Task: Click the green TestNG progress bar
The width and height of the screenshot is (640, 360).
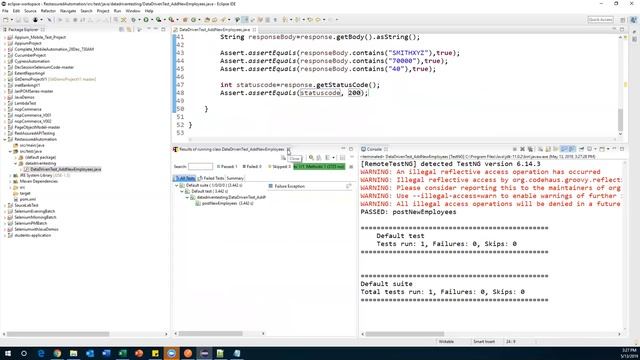Action: [319, 167]
